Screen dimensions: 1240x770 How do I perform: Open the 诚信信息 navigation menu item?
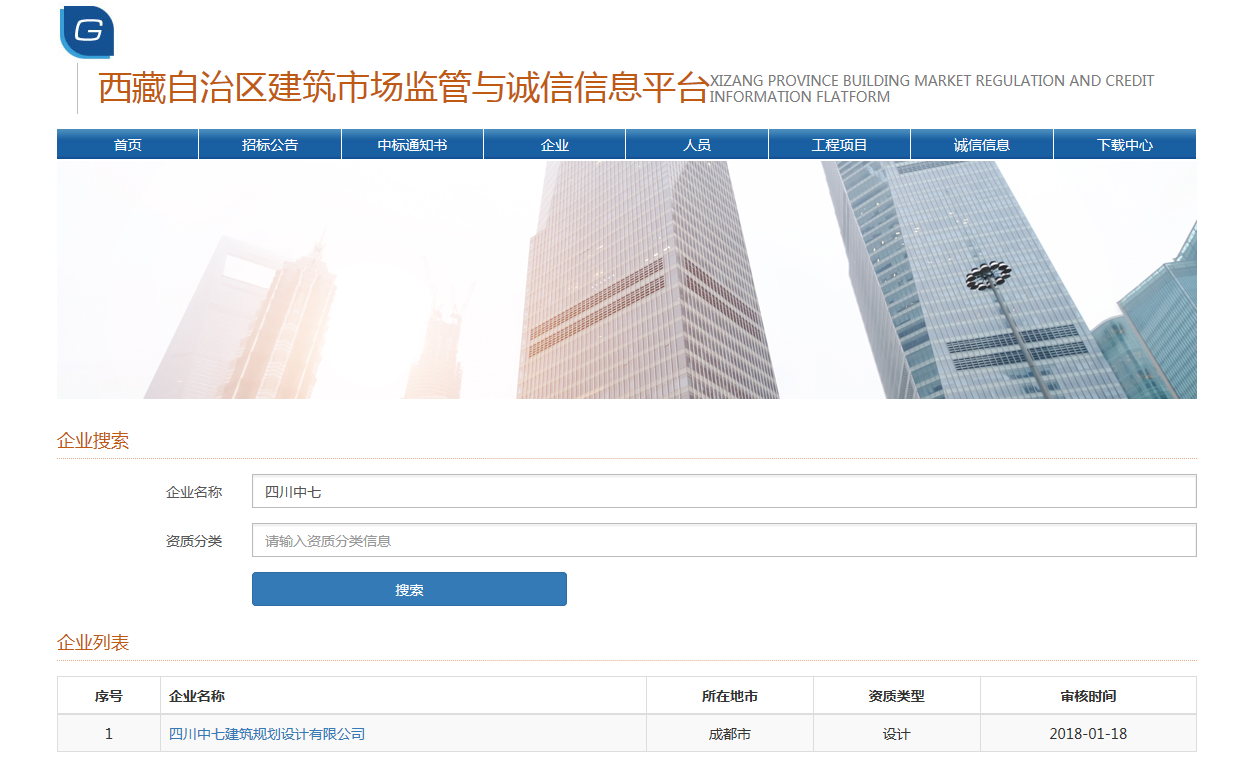[x=981, y=144]
